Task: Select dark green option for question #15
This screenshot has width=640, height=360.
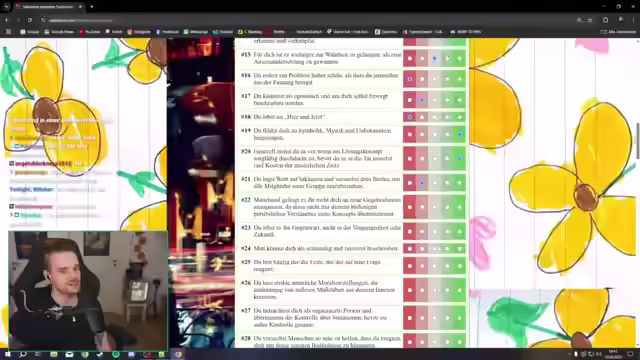Action: [x=460, y=58]
